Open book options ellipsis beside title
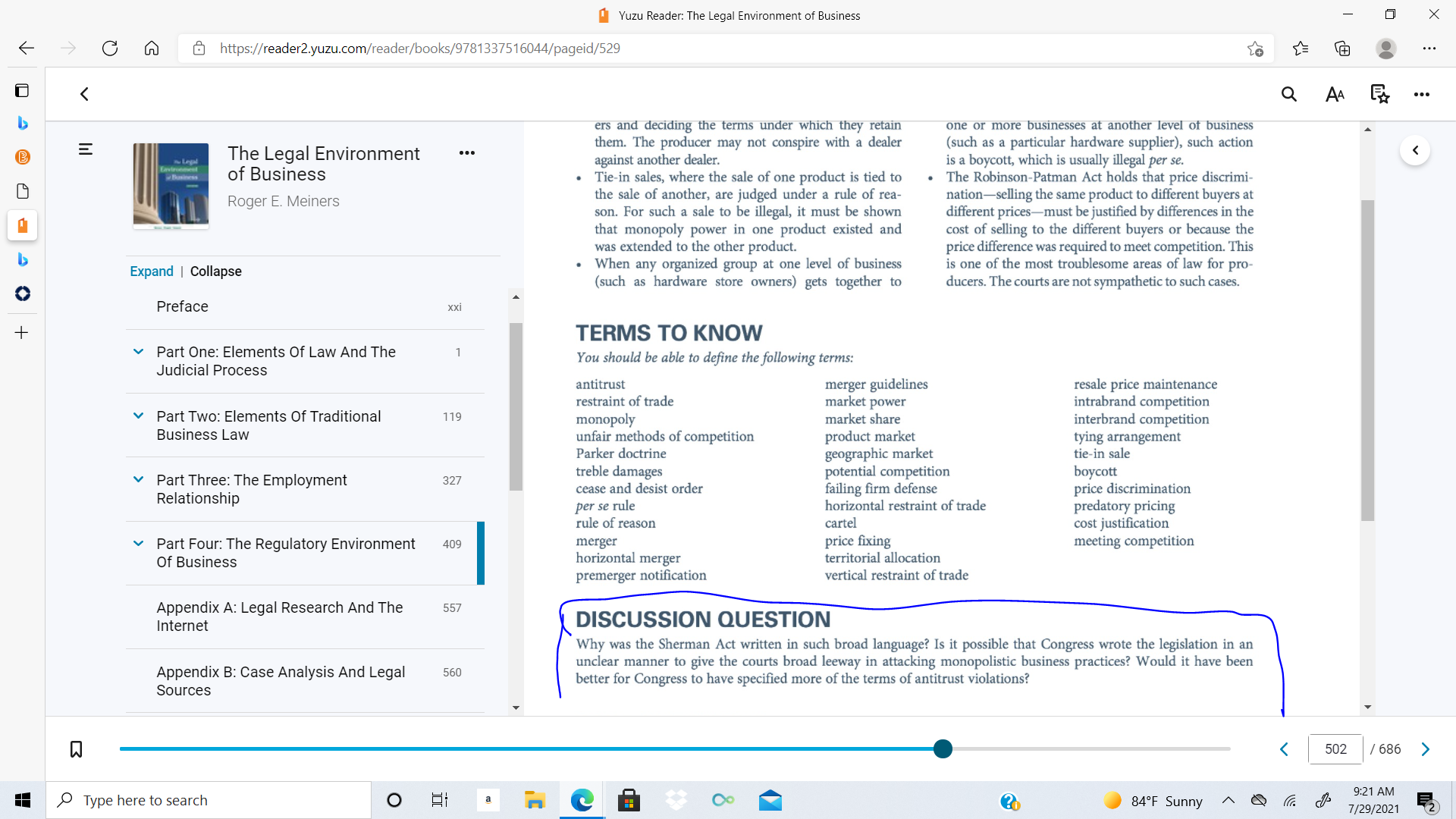 point(467,153)
